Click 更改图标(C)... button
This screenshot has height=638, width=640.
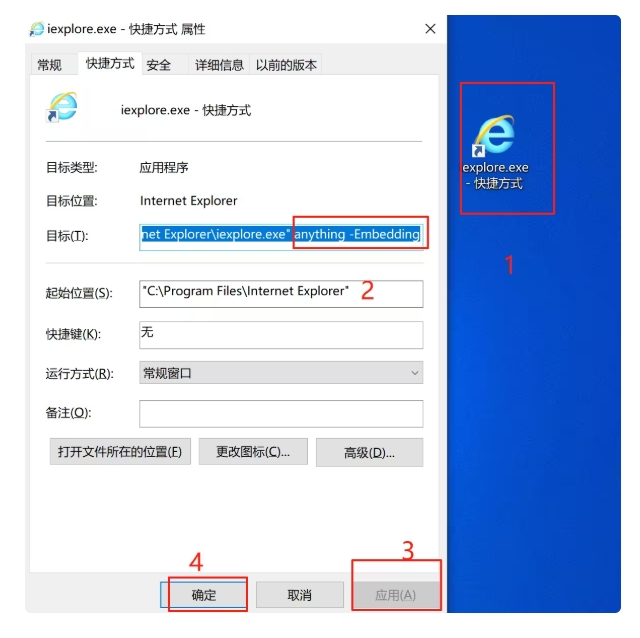[253, 452]
